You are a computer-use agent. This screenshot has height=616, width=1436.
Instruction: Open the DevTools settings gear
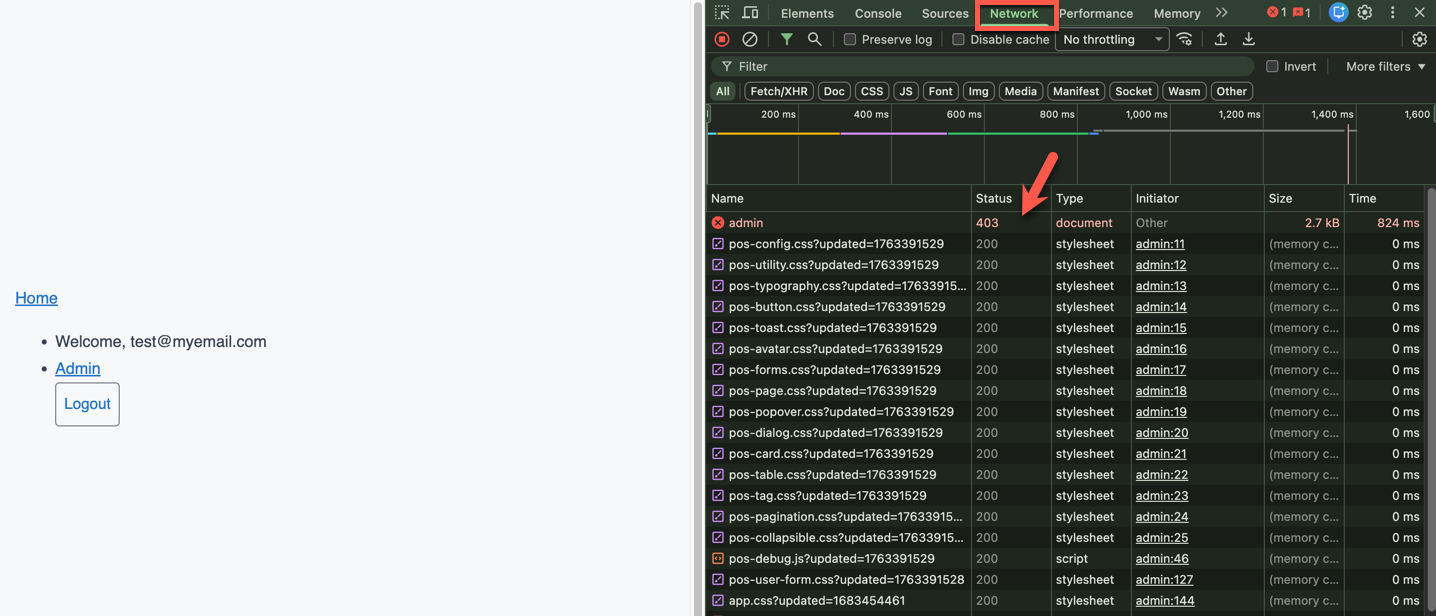tap(1364, 12)
